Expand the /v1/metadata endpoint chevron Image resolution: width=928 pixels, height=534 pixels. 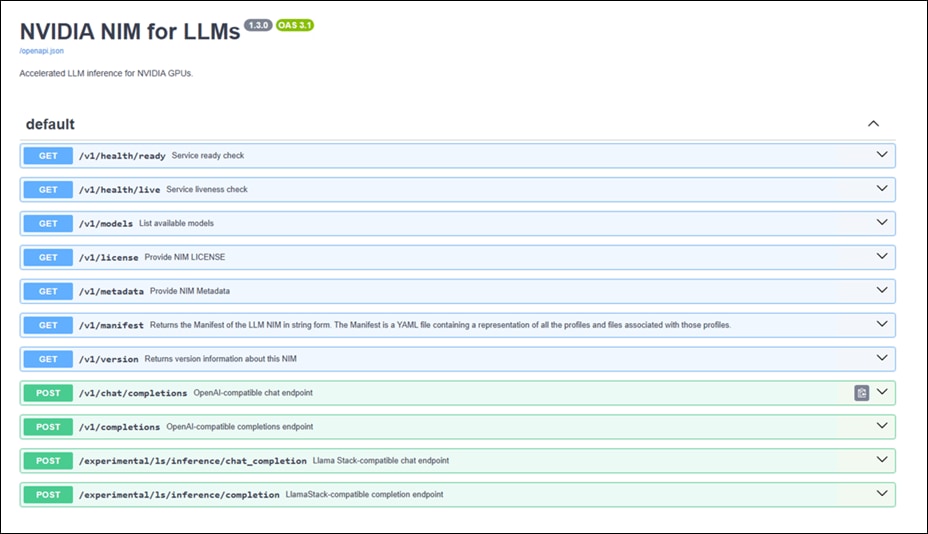pyautogui.click(x=882, y=290)
